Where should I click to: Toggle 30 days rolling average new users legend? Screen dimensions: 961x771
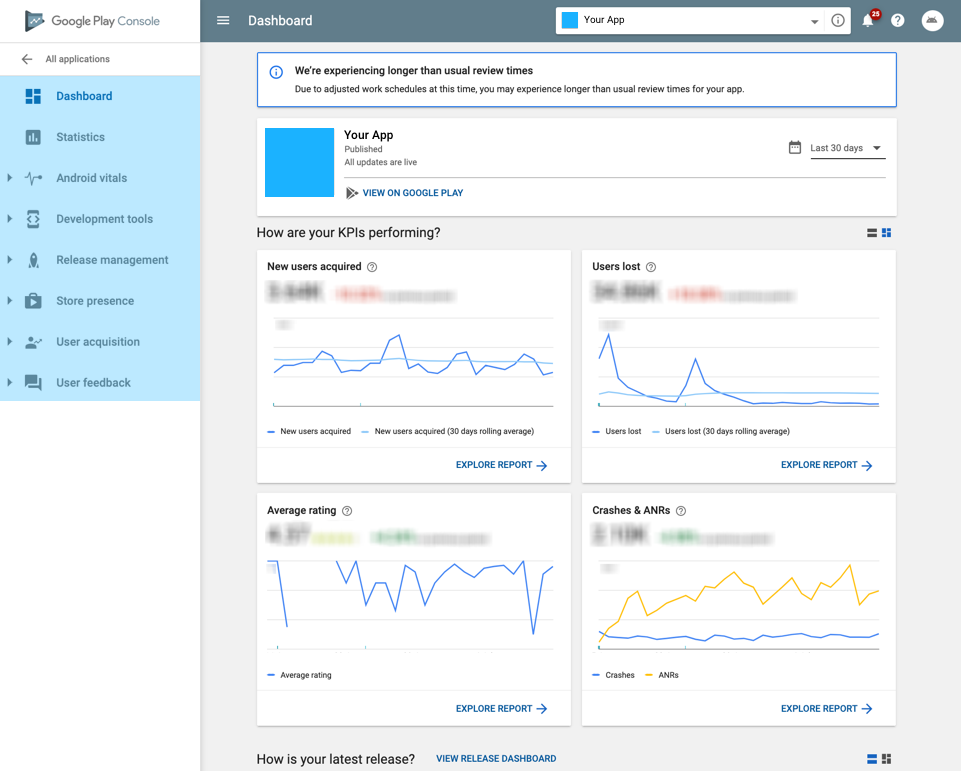click(x=448, y=431)
